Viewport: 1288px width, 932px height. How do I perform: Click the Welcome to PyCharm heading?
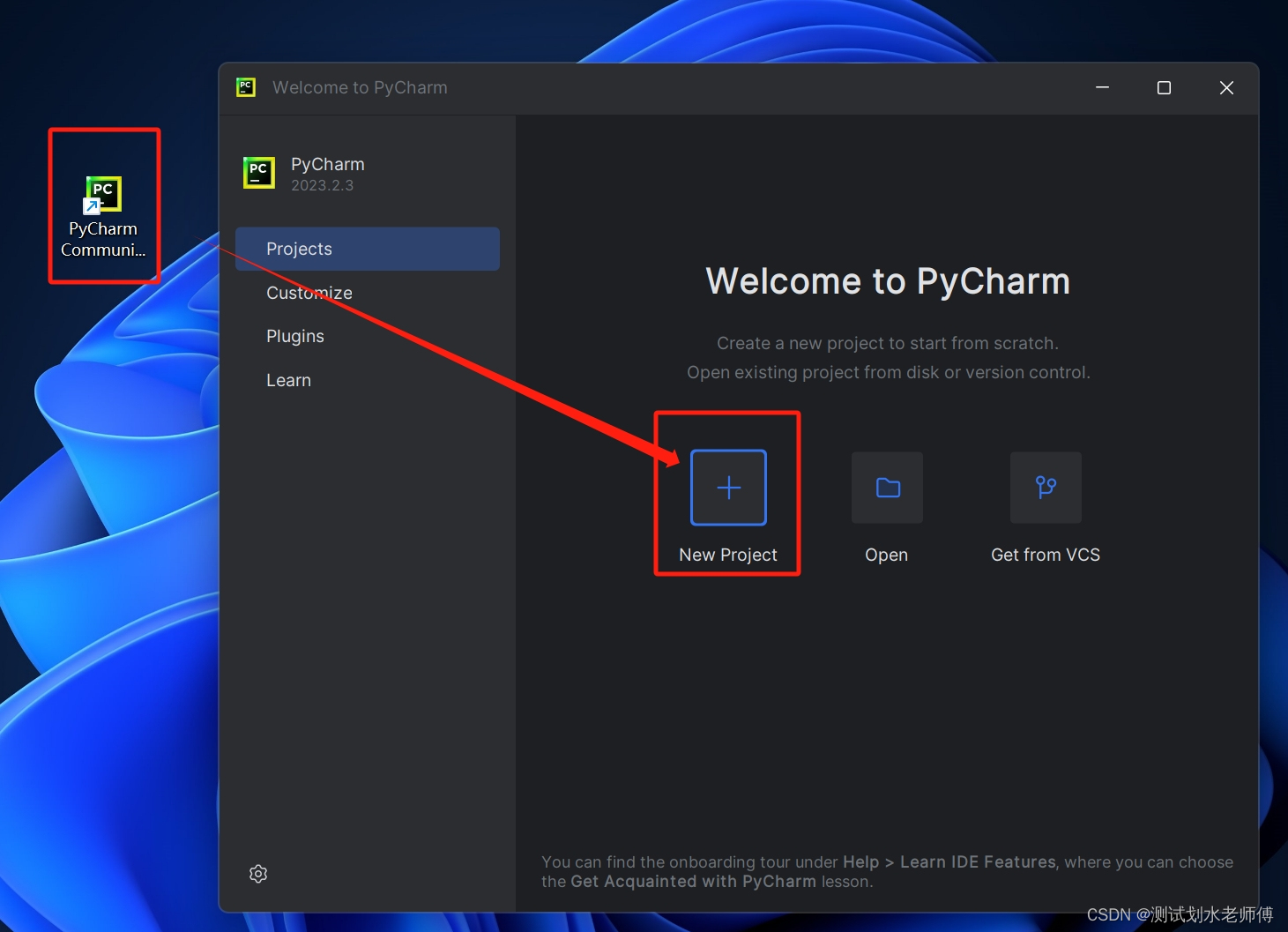coord(888,281)
